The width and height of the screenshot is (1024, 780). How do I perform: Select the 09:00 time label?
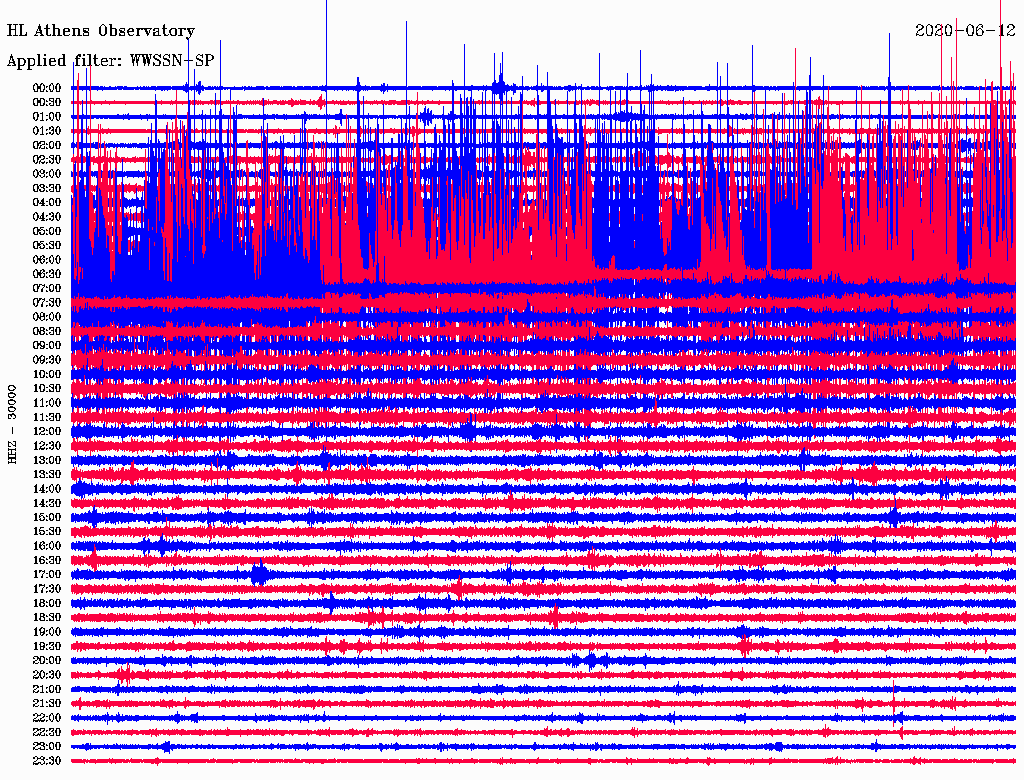[47, 346]
